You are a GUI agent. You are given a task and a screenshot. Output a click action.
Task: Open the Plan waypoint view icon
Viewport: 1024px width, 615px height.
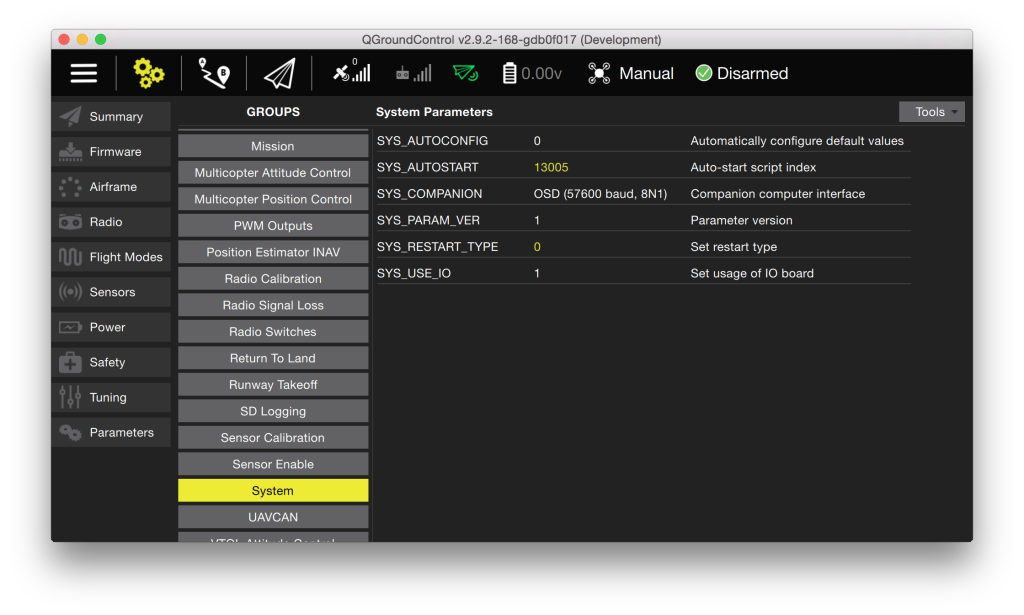[x=214, y=73]
